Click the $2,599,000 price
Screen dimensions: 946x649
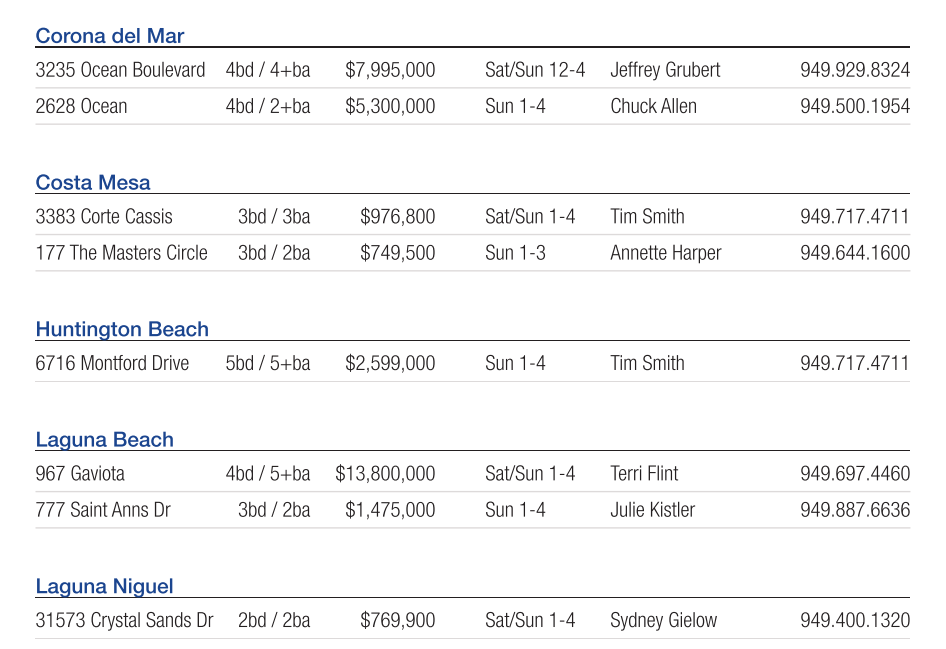(390, 363)
